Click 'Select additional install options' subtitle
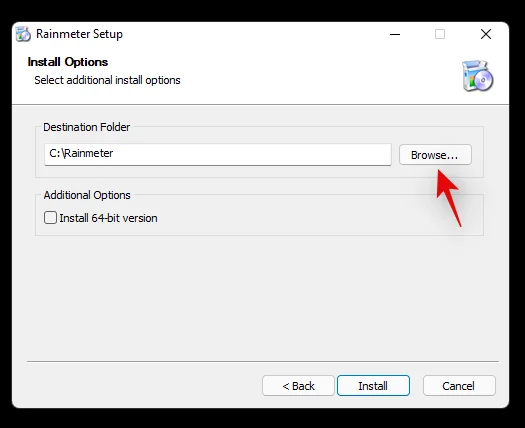Image resolution: width=525 pixels, height=428 pixels. [107, 80]
